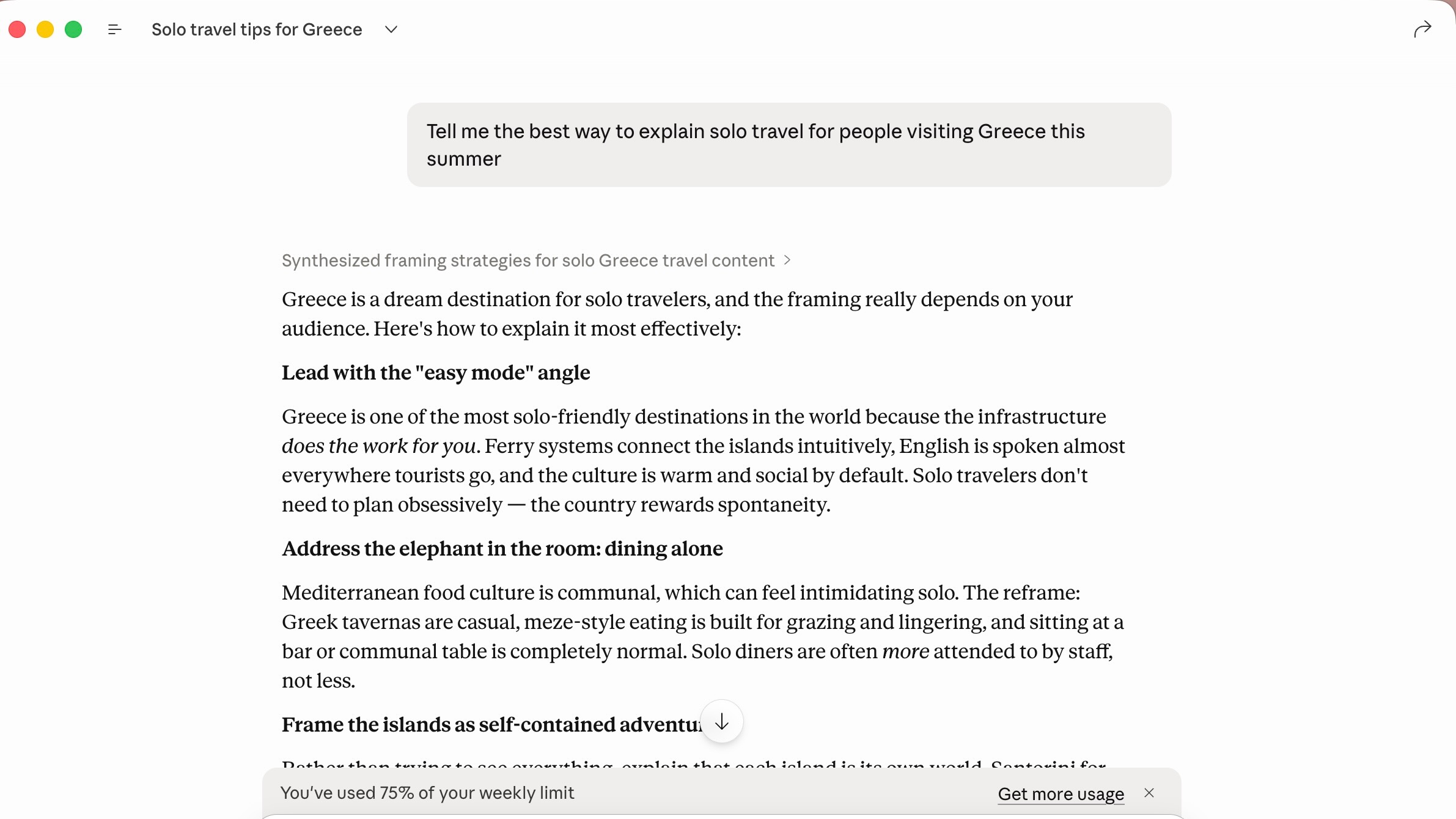Viewport: 1456px width, 819px height.
Task: Close the window with red button
Action: (x=17, y=29)
